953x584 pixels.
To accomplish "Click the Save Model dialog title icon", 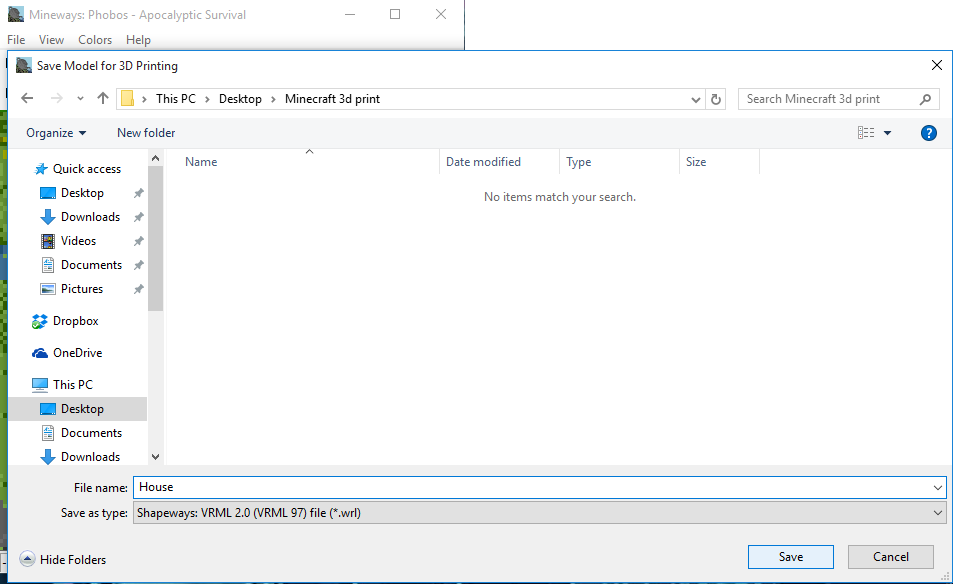I will coord(24,65).
